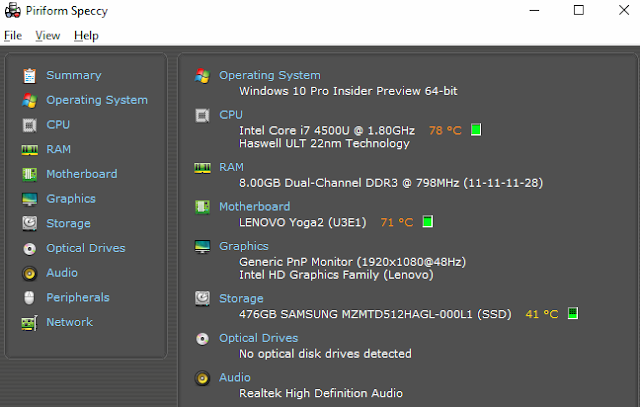This screenshot has height=407, width=640.
Task: Click the green storage temperature indicator
Action: 573,314
